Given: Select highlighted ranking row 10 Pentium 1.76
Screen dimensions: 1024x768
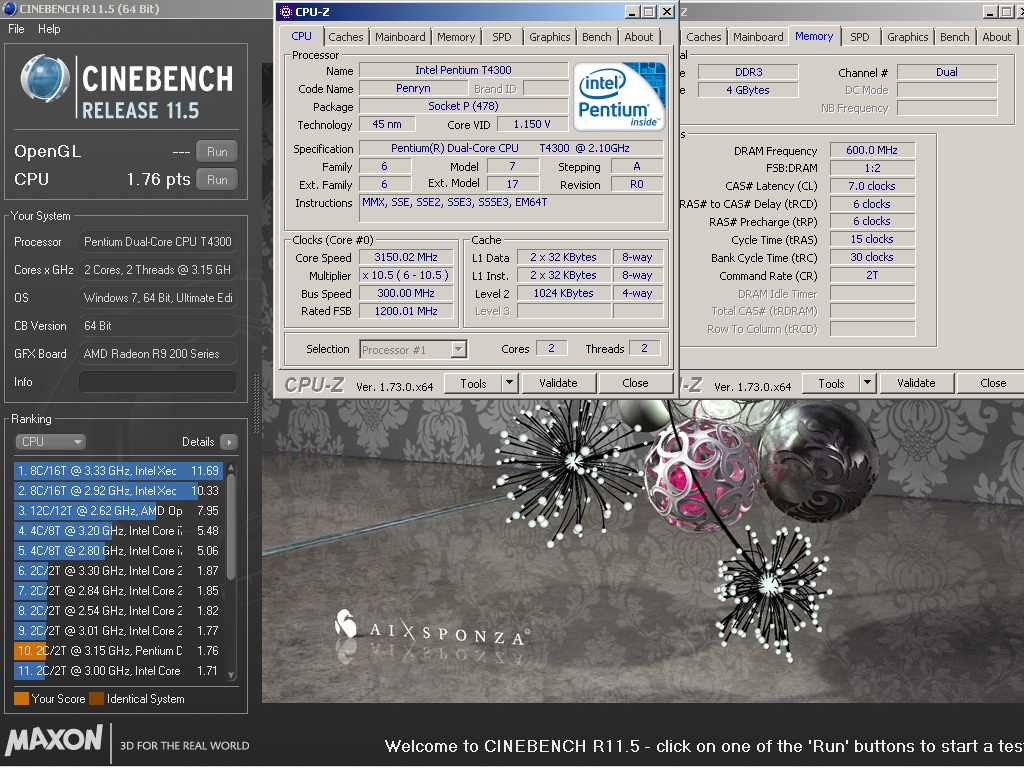Looking at the screenshot, I should [118, 651].
